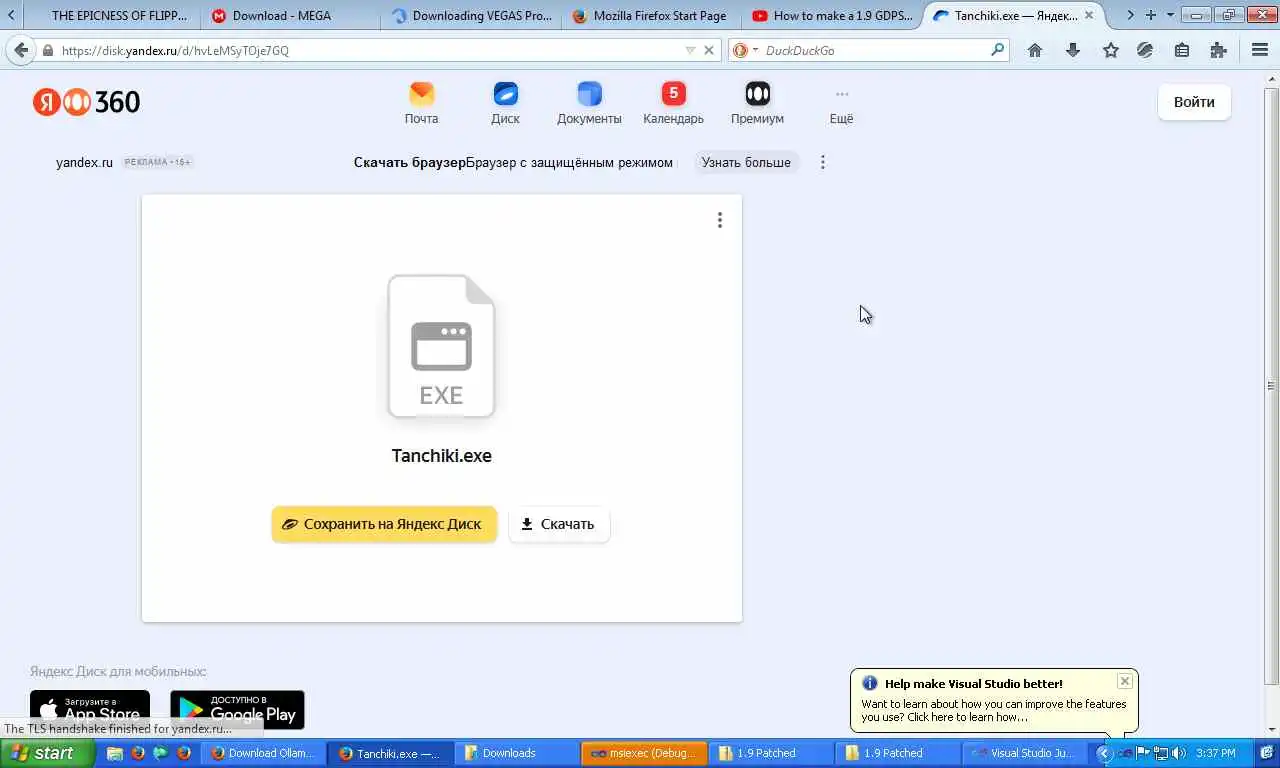Open the list all tabs dropdown

1170,15
